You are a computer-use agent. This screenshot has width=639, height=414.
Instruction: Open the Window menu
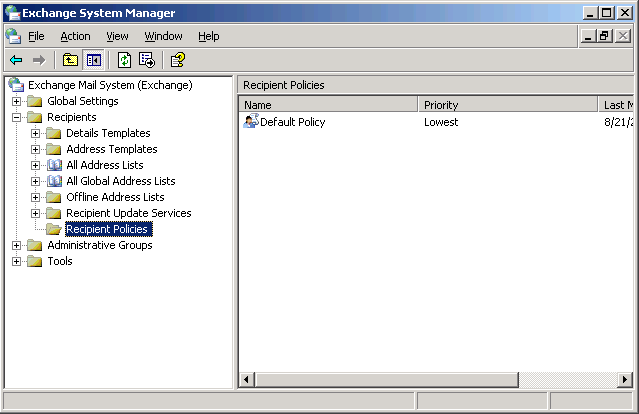click(x=163, y=36)
